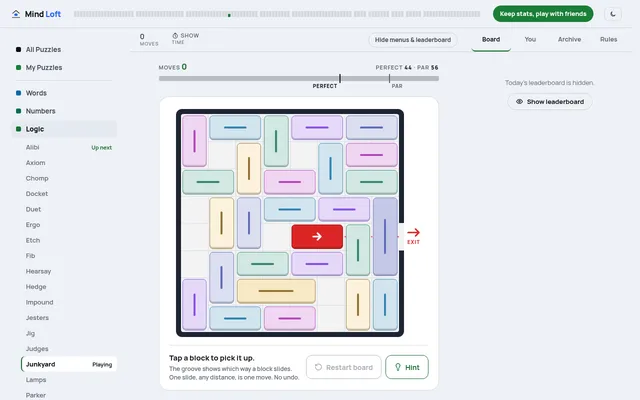Image resolution: width=640 pixels, height=400 pixels.
Task: Pick up green vertical block right of red block
Action: (x=358, y=250)
